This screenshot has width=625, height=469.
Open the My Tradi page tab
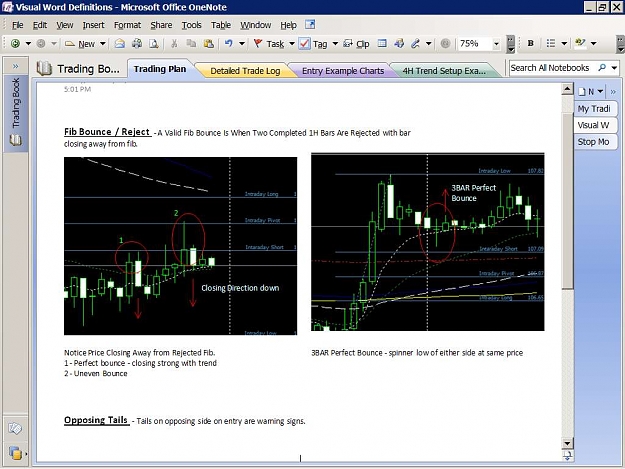(x=595, y=109)
